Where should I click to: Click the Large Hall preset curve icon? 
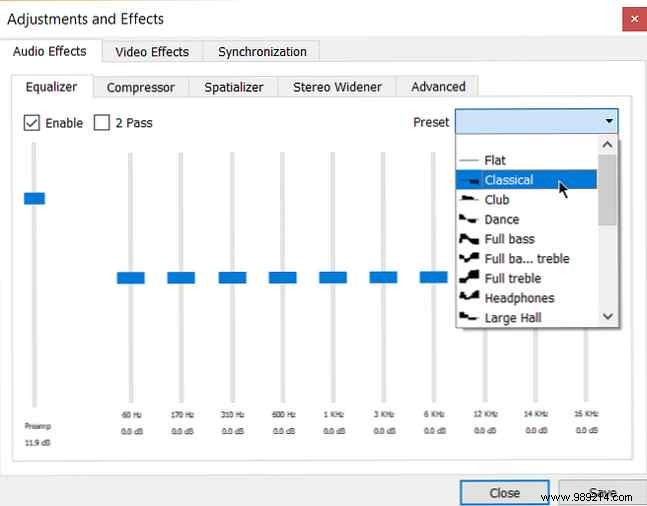pyautogui.click(x=469, y=317)
